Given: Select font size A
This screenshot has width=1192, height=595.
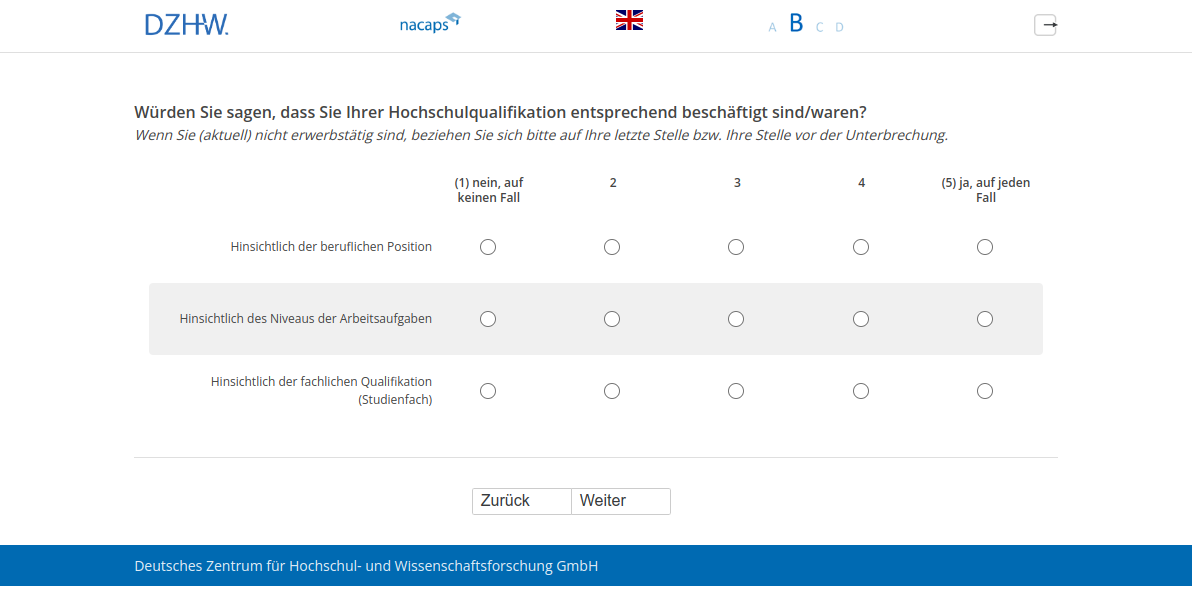Looking at the screenshot, I should pyautogui.click(x=772, y=27).
